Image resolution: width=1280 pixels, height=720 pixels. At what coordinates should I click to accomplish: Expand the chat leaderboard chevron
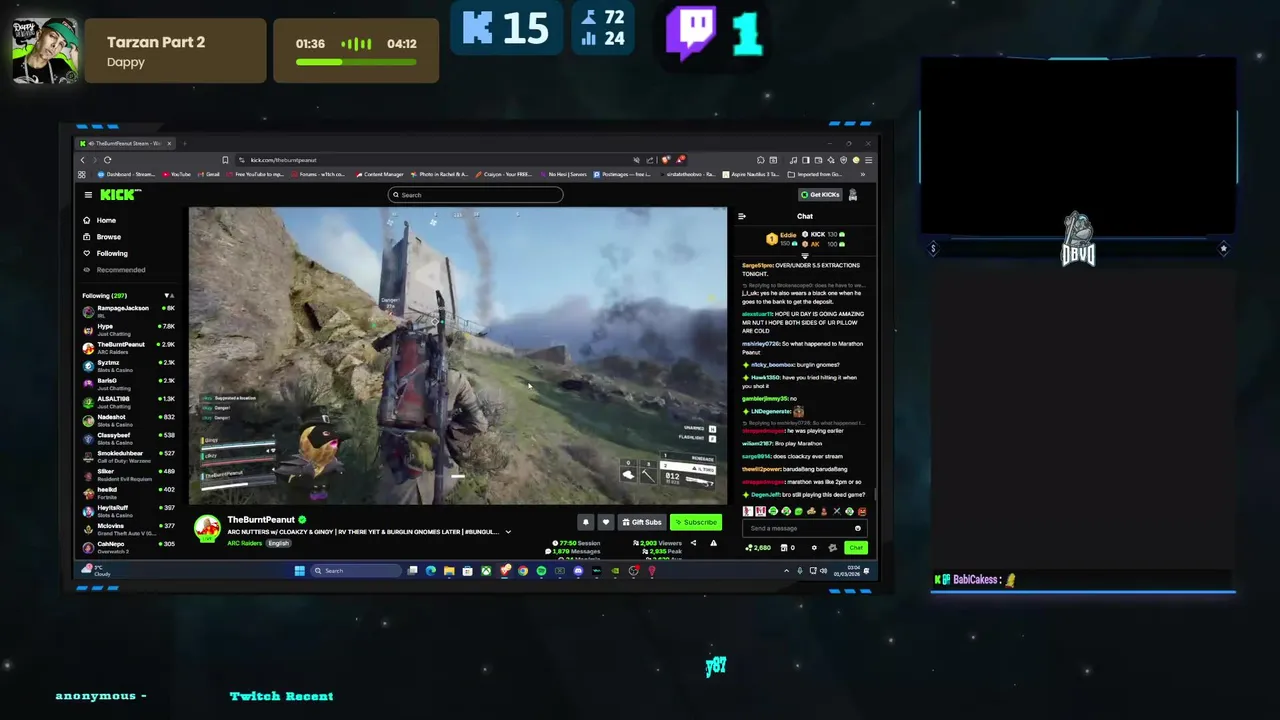pyautogui.click(x=805, y=255)
